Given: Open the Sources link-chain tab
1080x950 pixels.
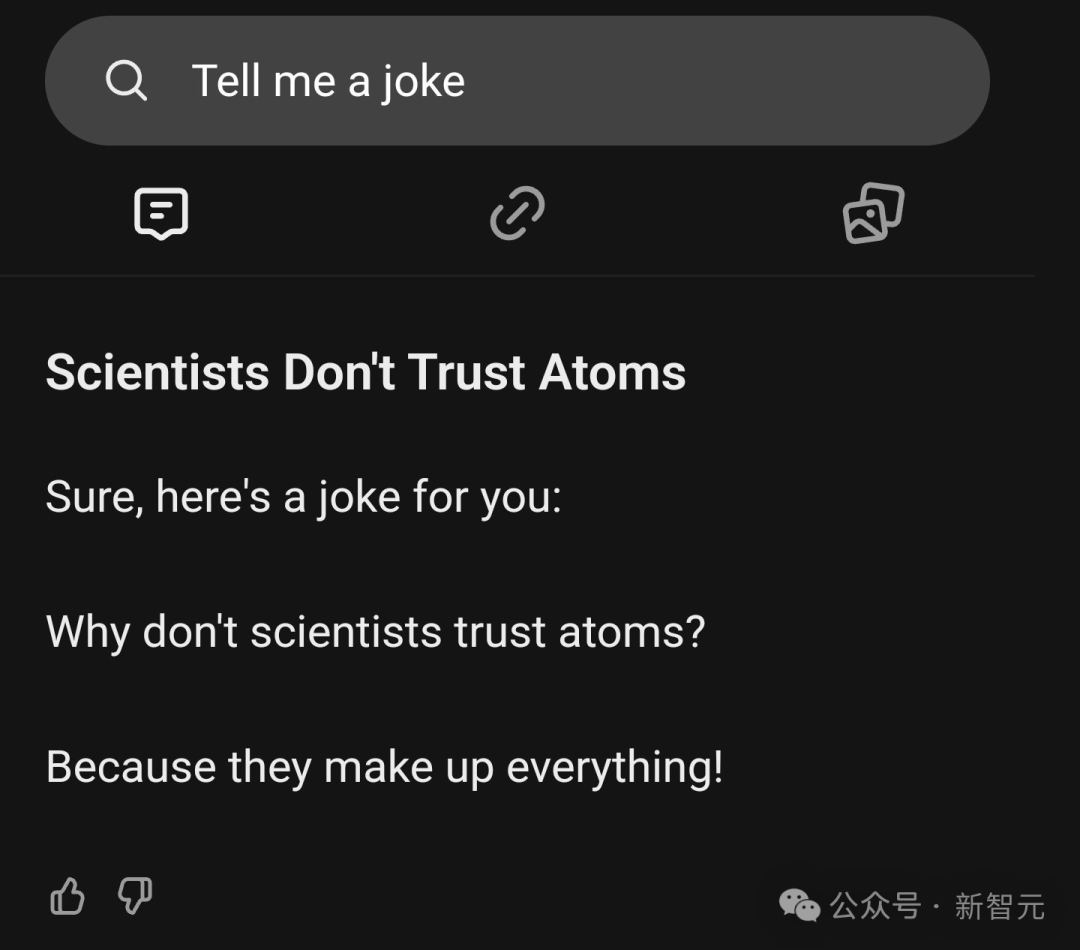Looking at the screenshot, I should click(517, 213).
